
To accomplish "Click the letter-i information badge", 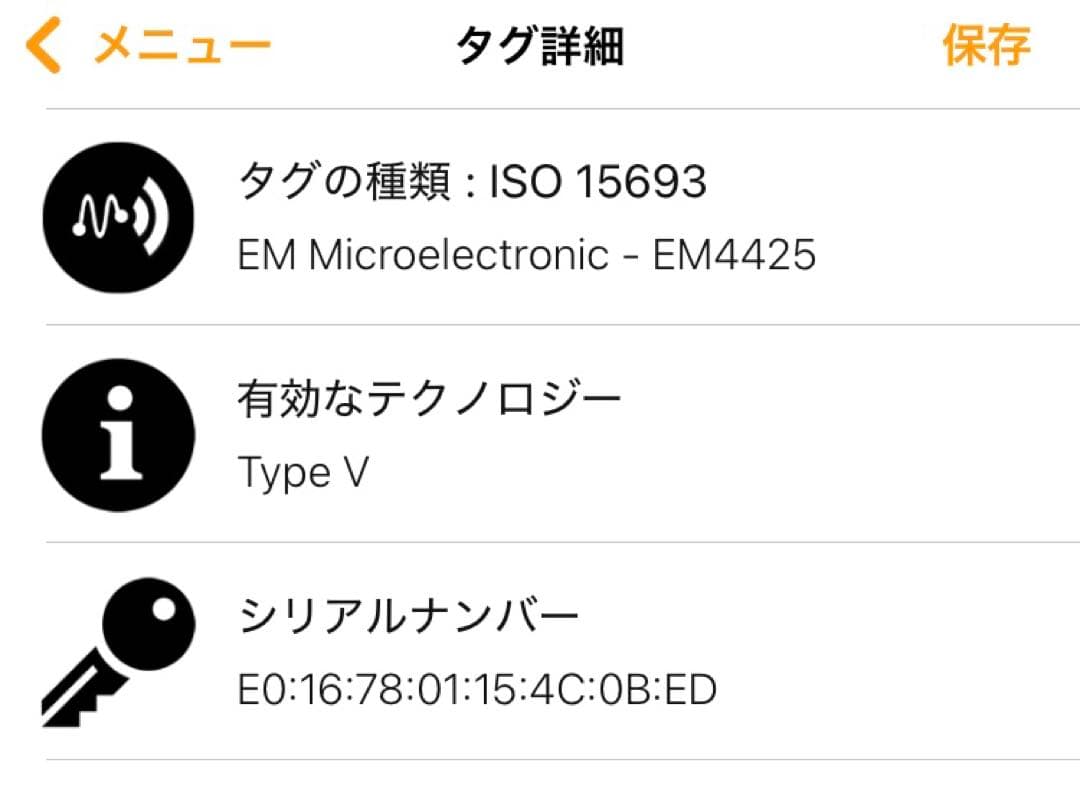I will pyautogui.click(x=117, y=434).
